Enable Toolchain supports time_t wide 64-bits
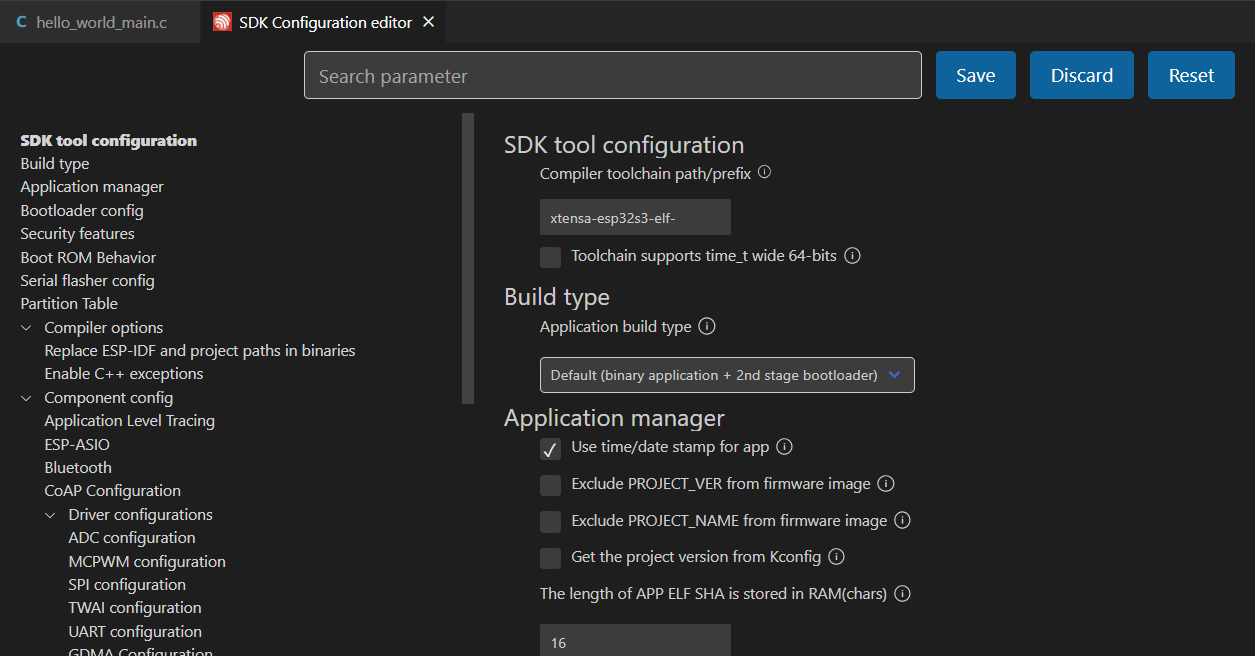The image size is (1255, 656). pyautogui.click(x=550, y=257)
